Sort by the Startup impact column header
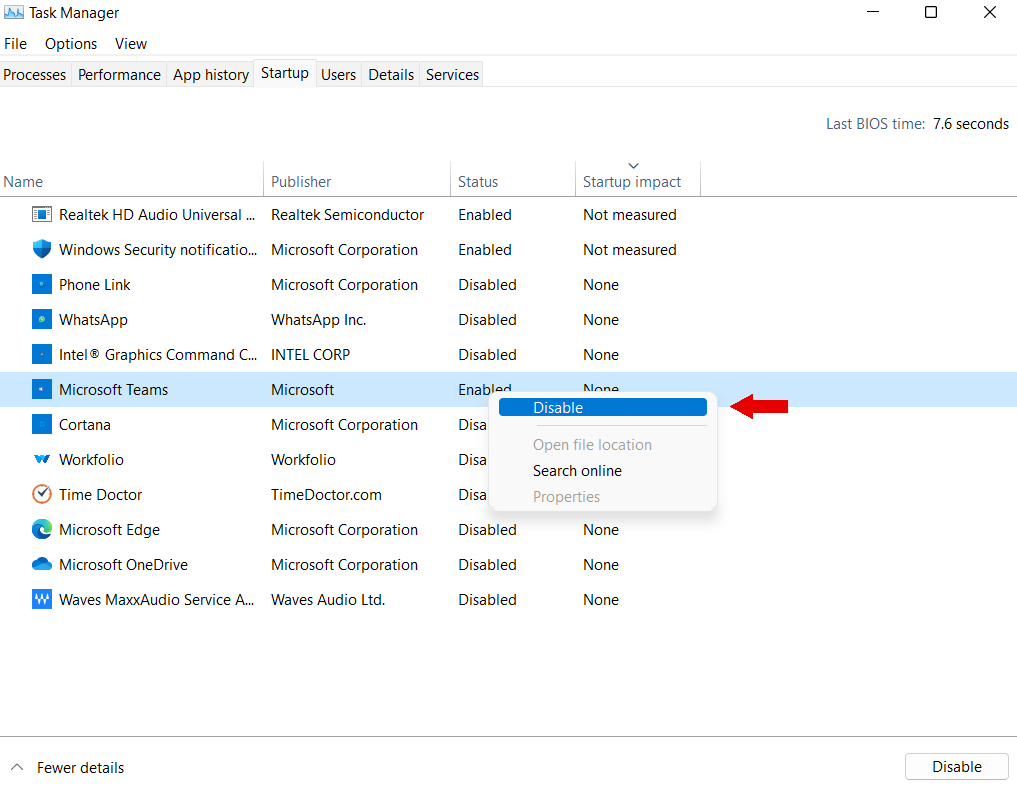 click(638, 179)
